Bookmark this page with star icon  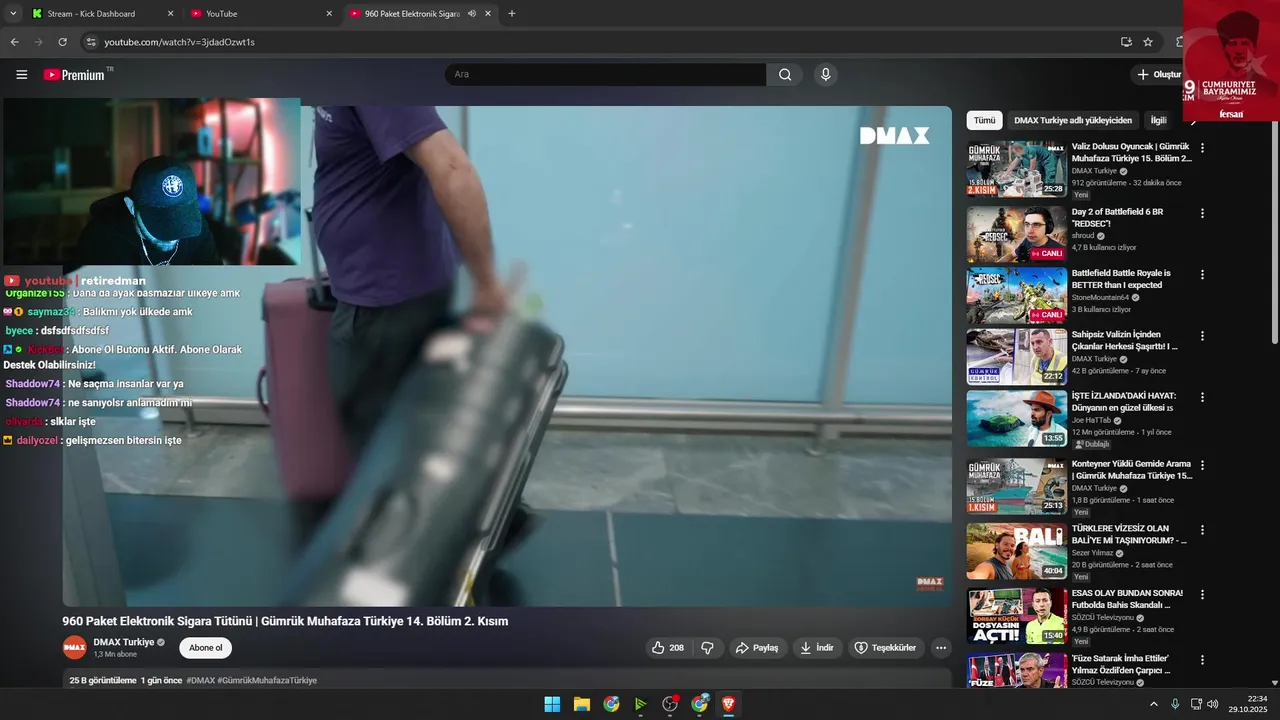[1148, 42]
